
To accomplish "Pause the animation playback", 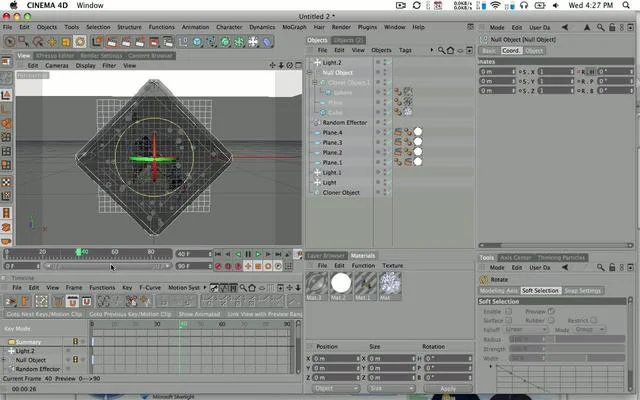I will click(x=248, y=254).
